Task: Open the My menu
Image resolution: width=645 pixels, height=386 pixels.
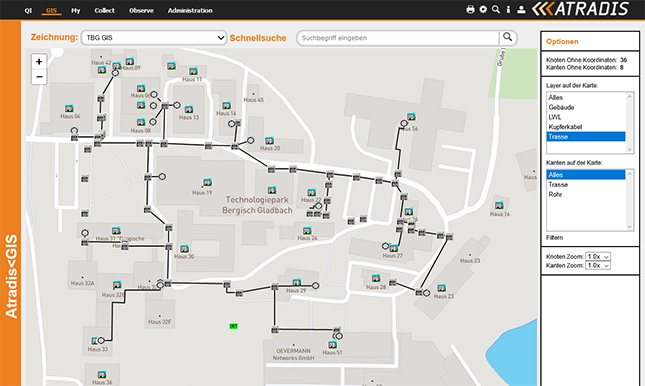Action: point(76,10)
